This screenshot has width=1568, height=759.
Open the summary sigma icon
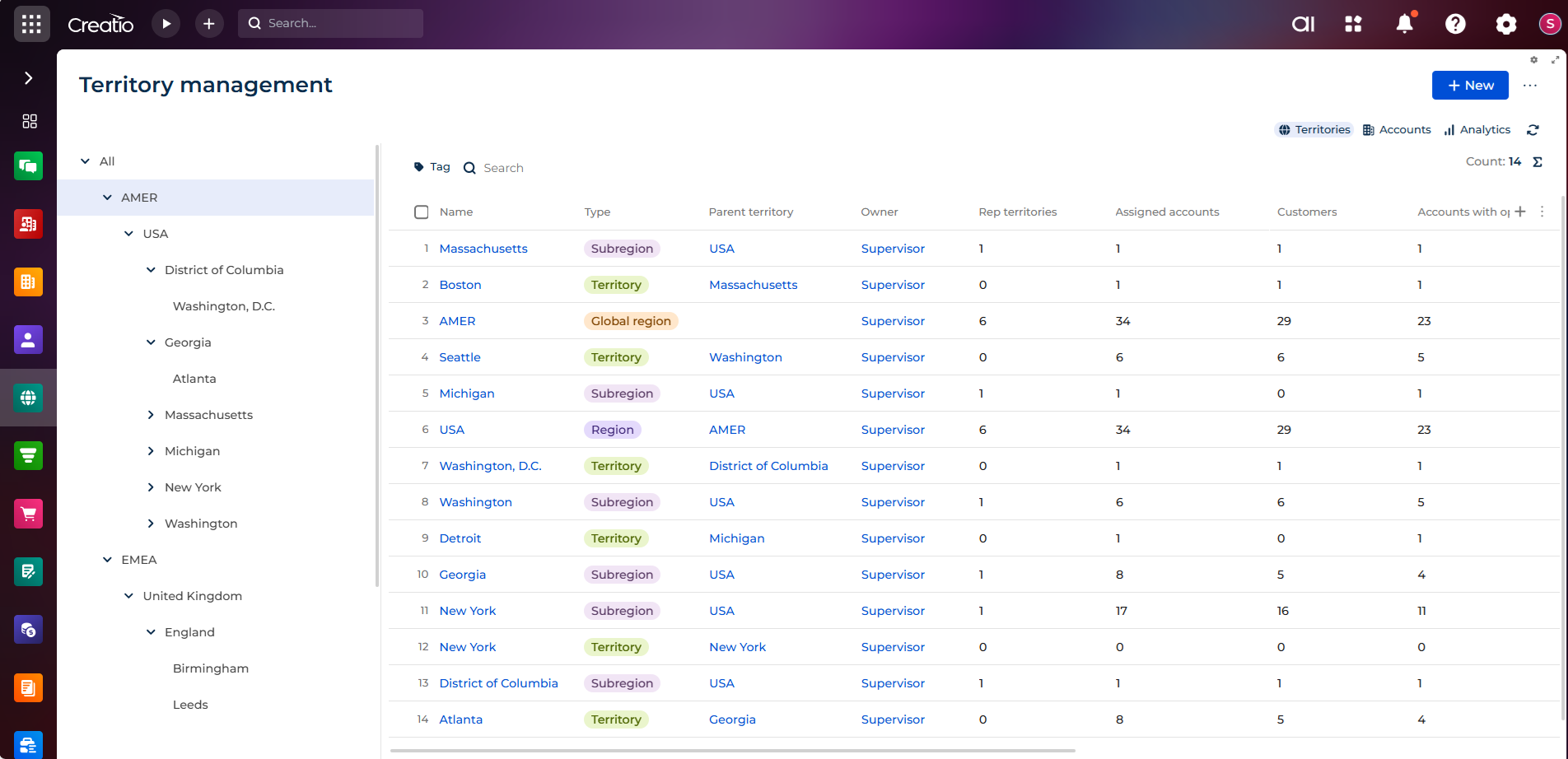click(1538, 162)
